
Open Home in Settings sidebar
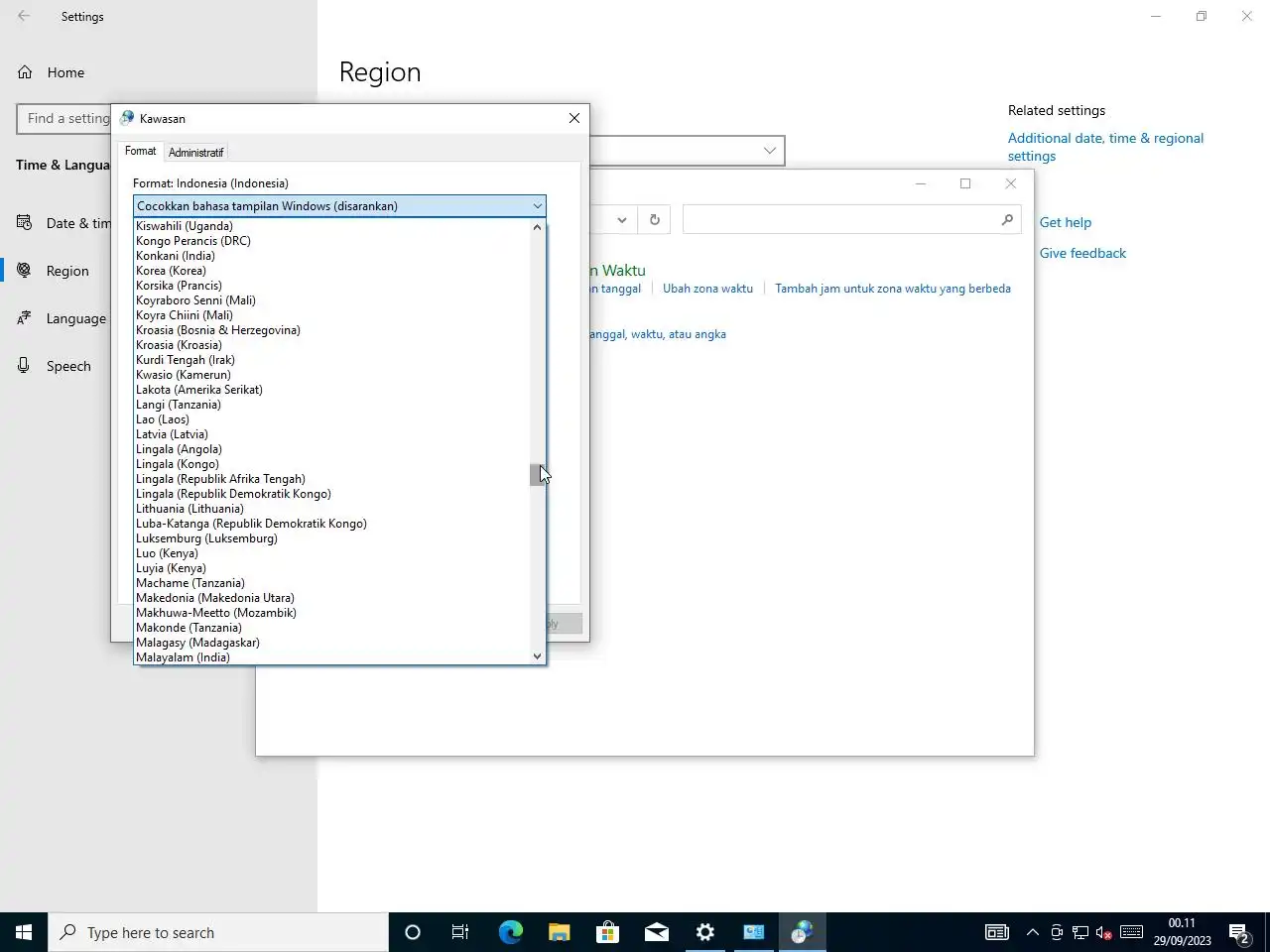click(65, 72)
